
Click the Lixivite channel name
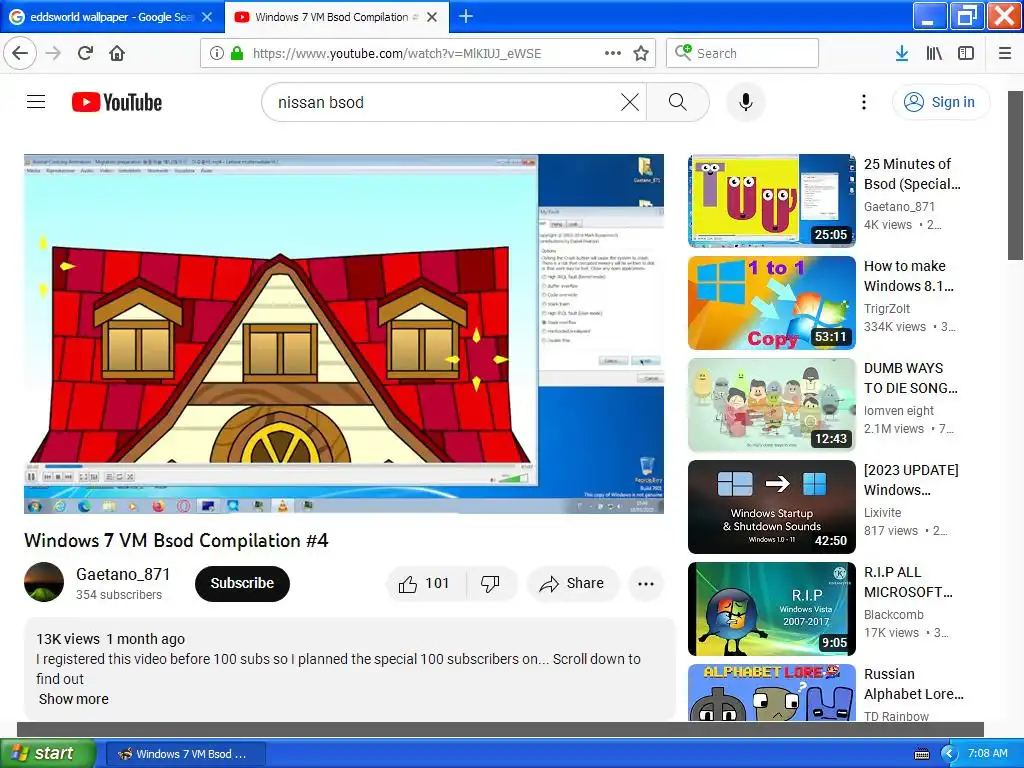(882, 513)
